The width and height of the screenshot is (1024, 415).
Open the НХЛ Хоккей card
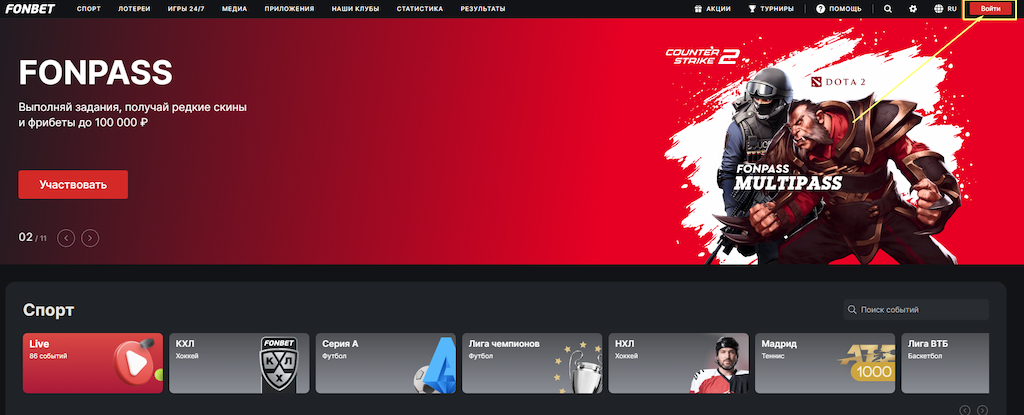pos(679,363)
